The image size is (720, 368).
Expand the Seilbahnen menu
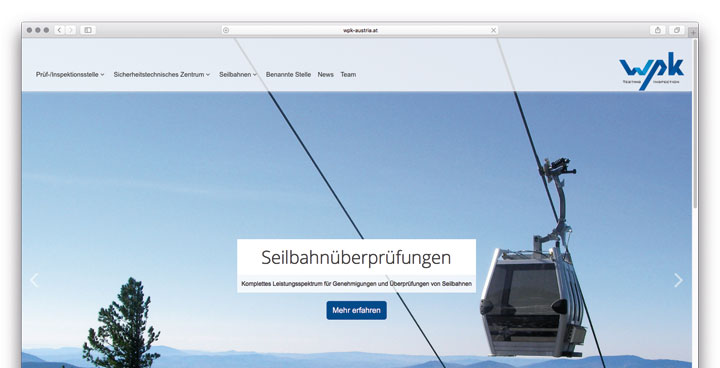click(x=238, y=74)
